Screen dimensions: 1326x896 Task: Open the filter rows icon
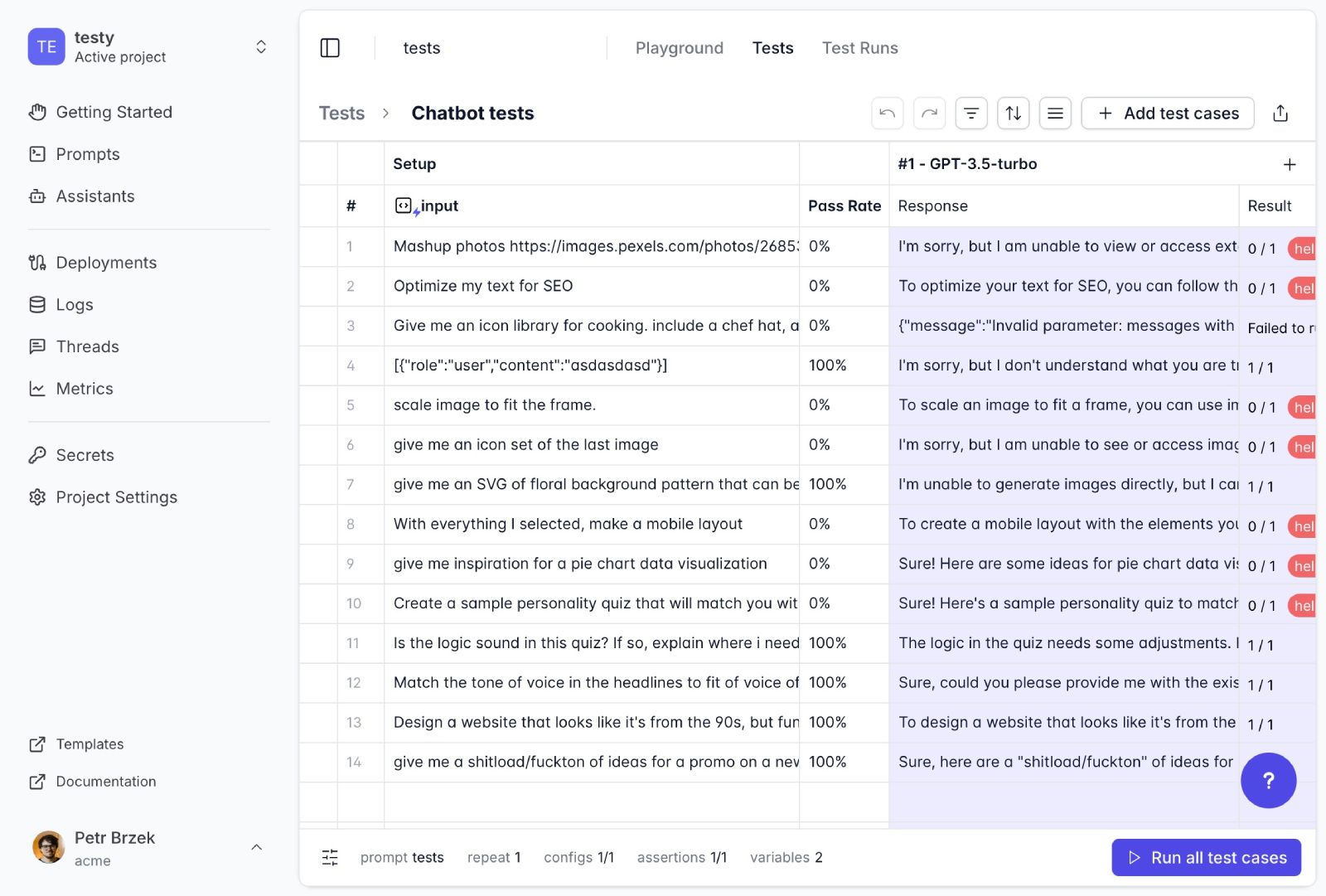pyautogui.click(x=971, y=114)
